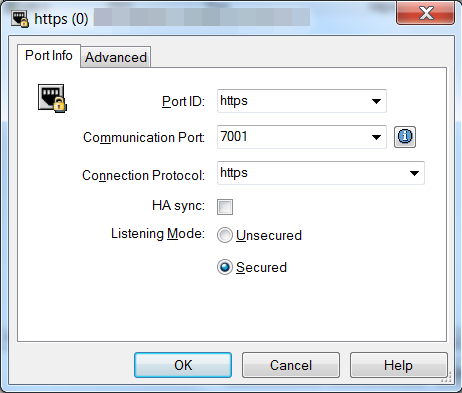Click the blue info icon beside Communication Port
The height and width of the screenshot is (393, 462).
pos(405,137)
